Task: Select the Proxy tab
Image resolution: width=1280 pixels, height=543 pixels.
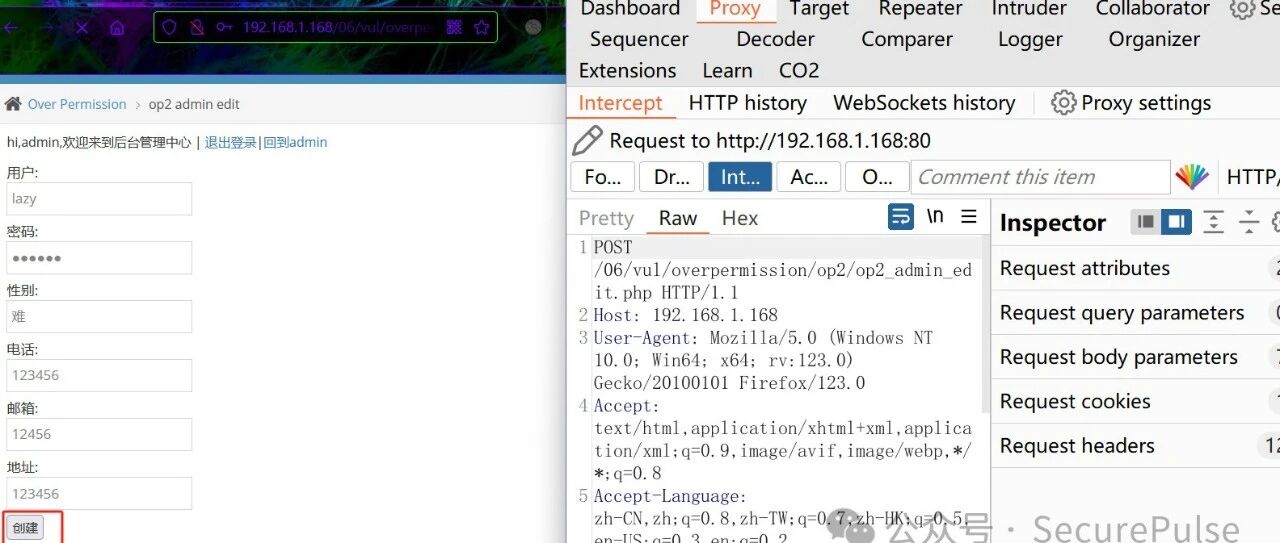Action: (x=735, y=9)
